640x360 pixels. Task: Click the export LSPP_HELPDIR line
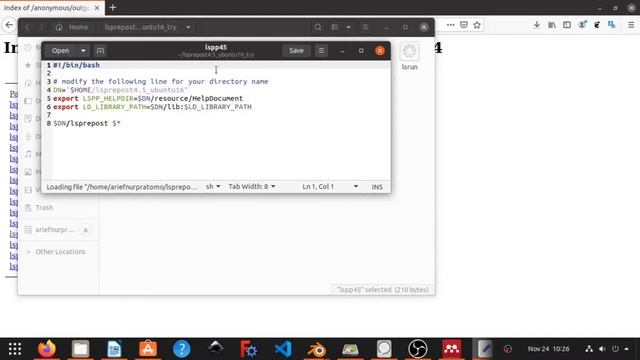coord(148,98)
